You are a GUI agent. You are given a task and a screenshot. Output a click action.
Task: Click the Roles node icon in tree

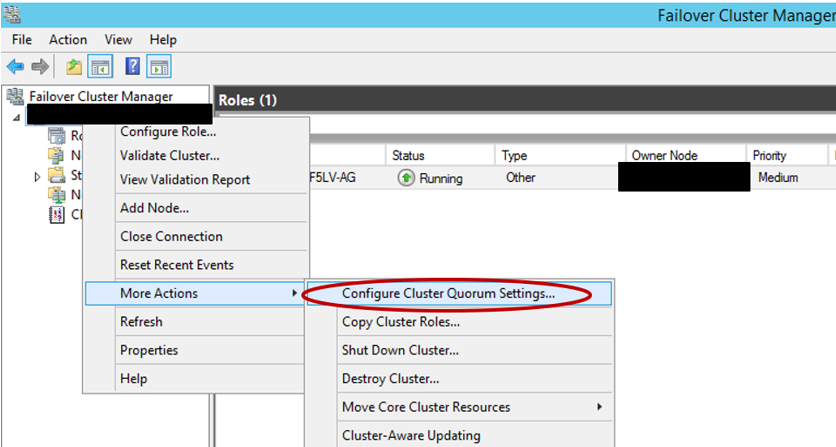pyautogui.click(x=57, y=136)
